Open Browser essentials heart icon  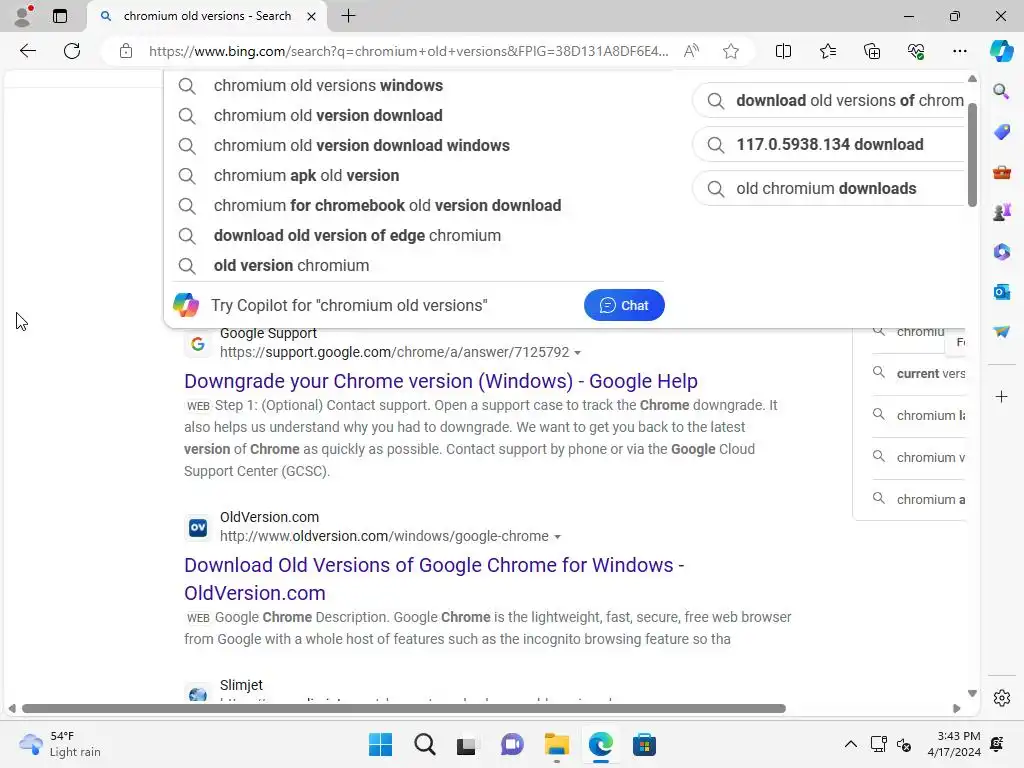click(916, 51)
